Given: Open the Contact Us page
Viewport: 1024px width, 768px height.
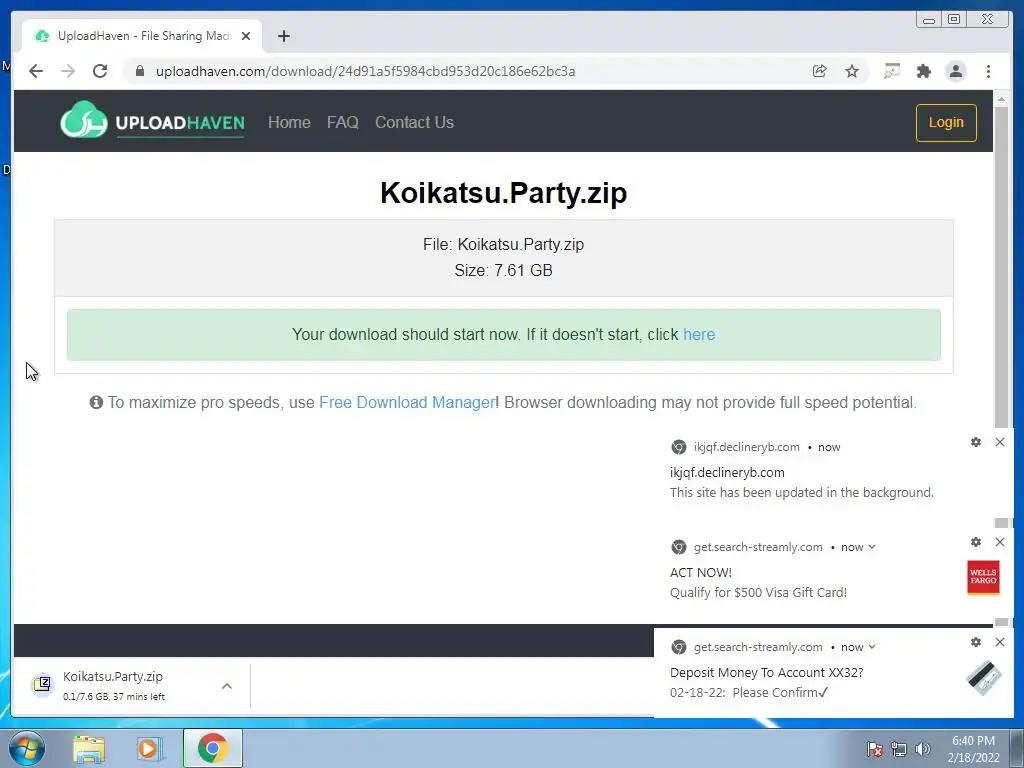Looking at the screenshot, I should click(x=414, y=122).
